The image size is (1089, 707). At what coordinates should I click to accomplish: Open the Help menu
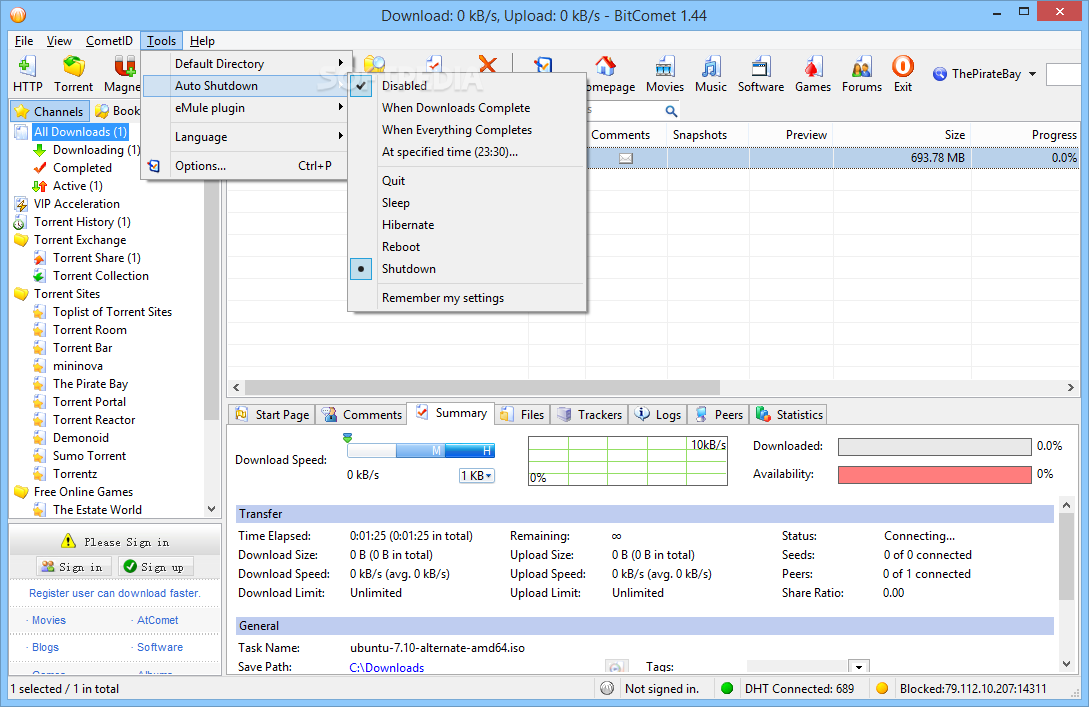coord(202,41)
